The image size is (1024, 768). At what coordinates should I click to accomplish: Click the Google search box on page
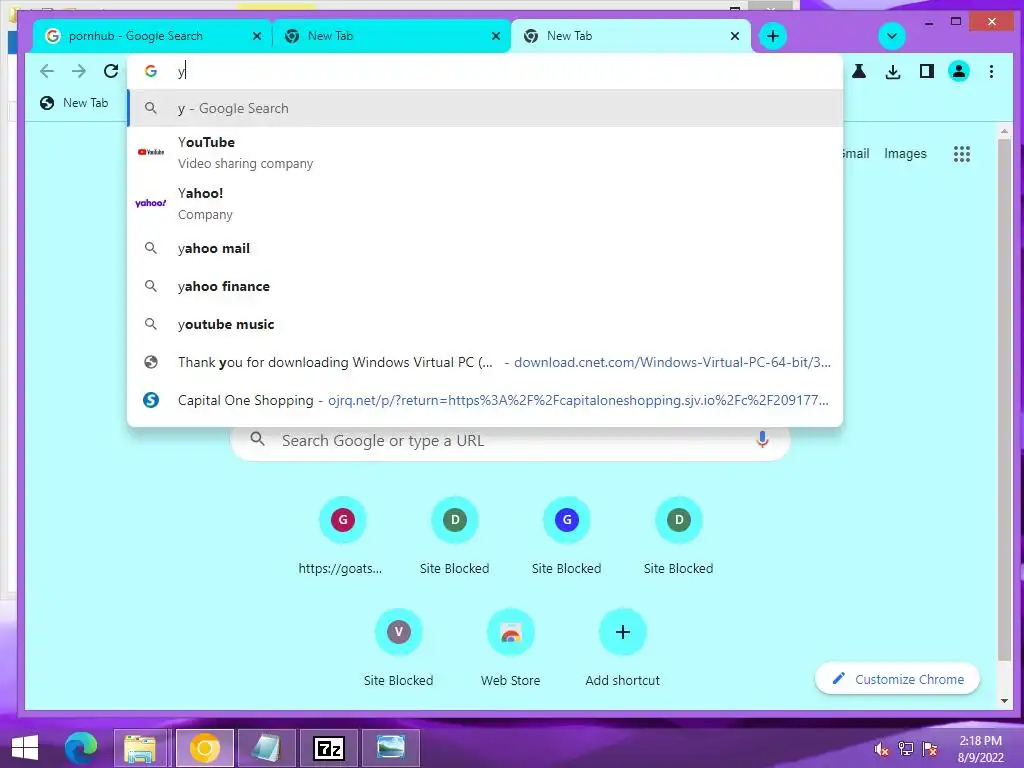click(510, 440)
